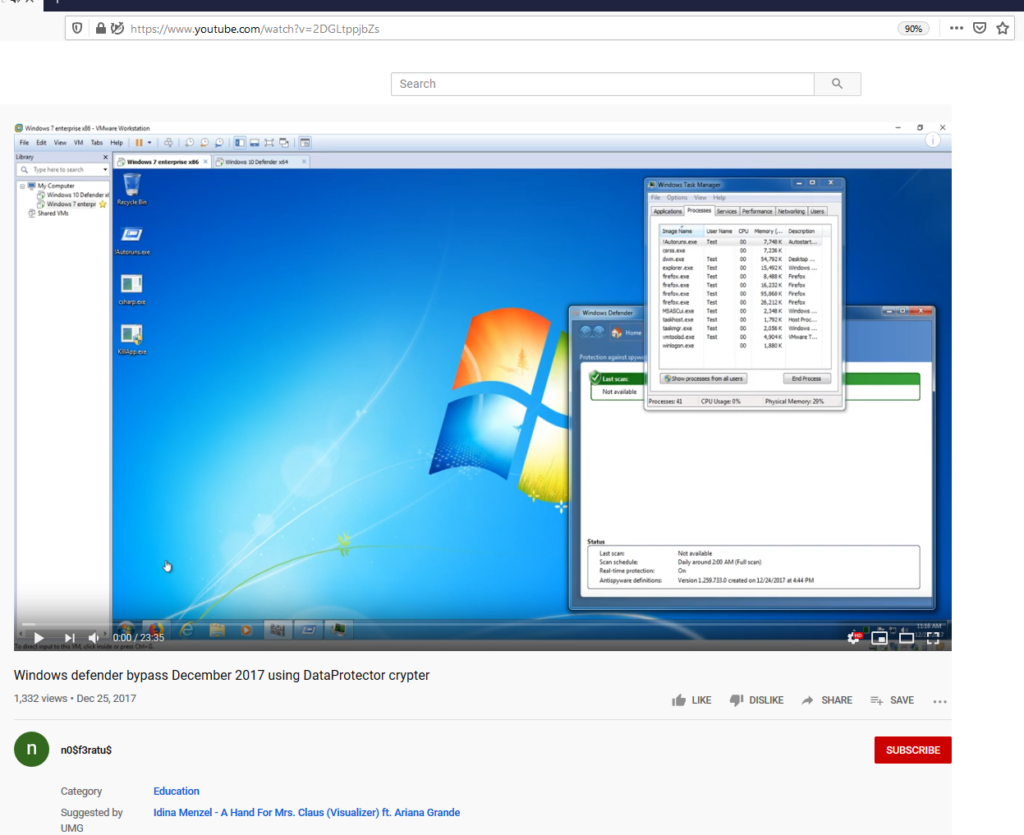Viewport: 1024px width, 835px height.
Task: Select Shared VMs in library tree
Action: point(48,213)
